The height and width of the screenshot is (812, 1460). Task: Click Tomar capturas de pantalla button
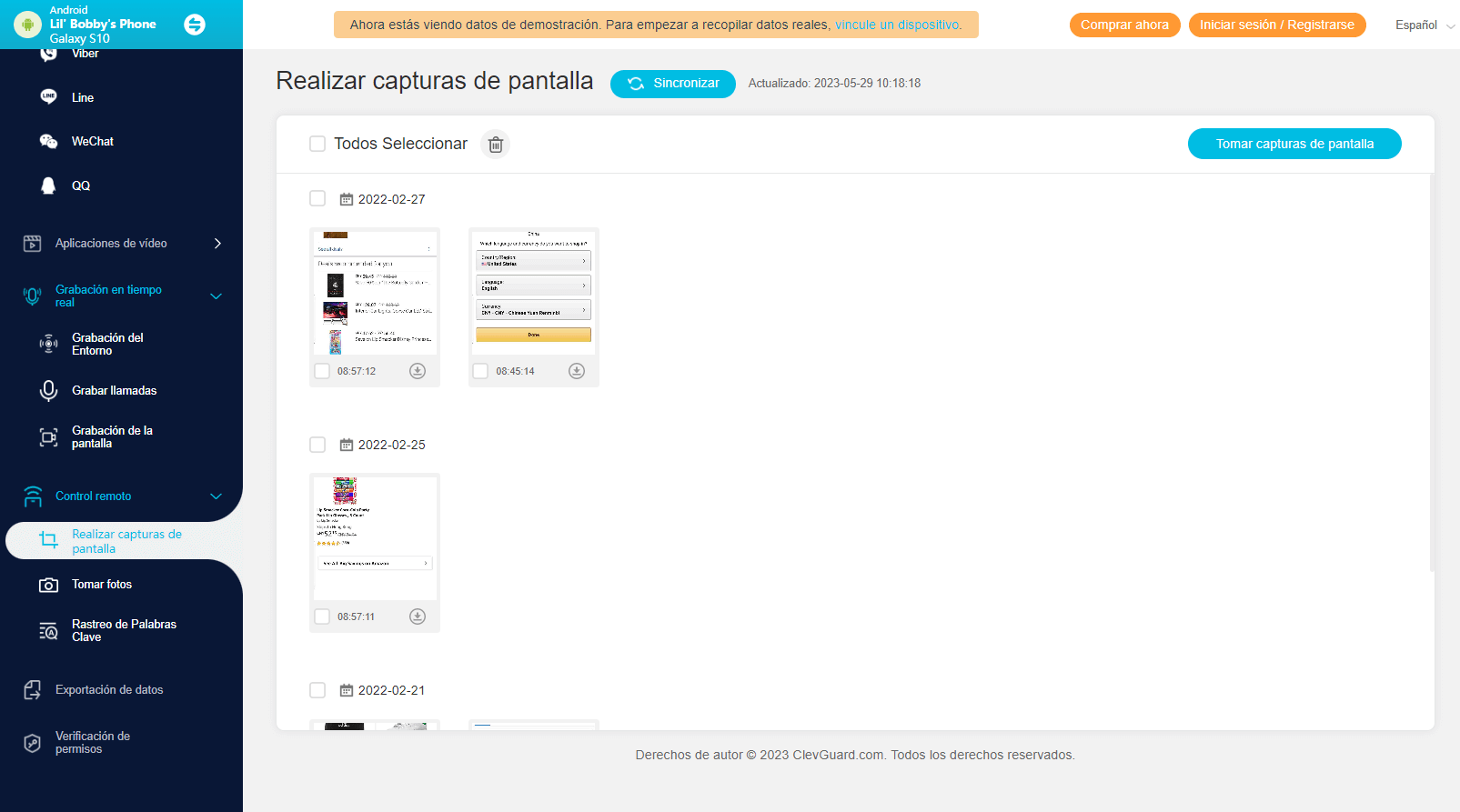(1294, 144)
